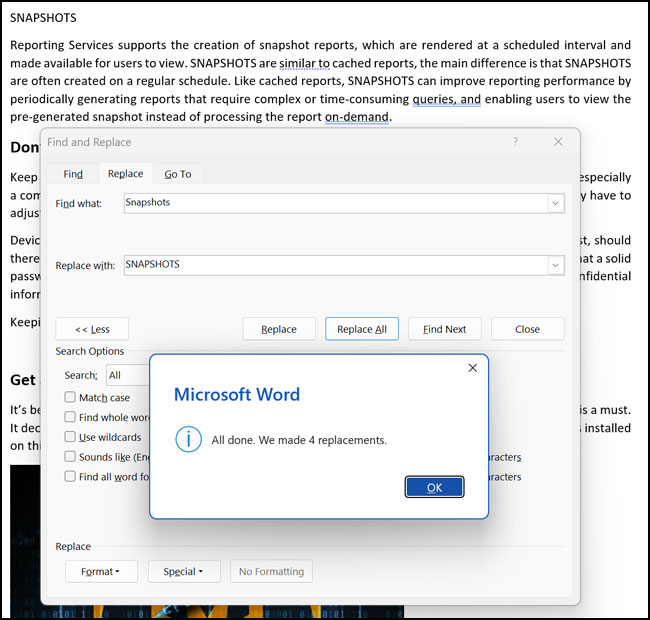Select the Replace tab
Screen dimensions: 650x620
tap(125, 174)
